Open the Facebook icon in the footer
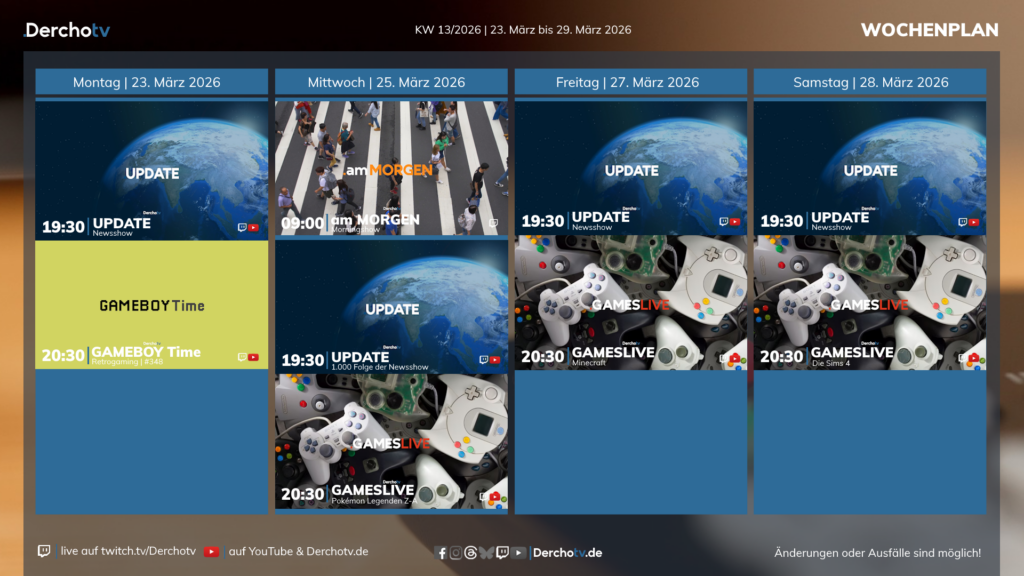 pos(442,553)
